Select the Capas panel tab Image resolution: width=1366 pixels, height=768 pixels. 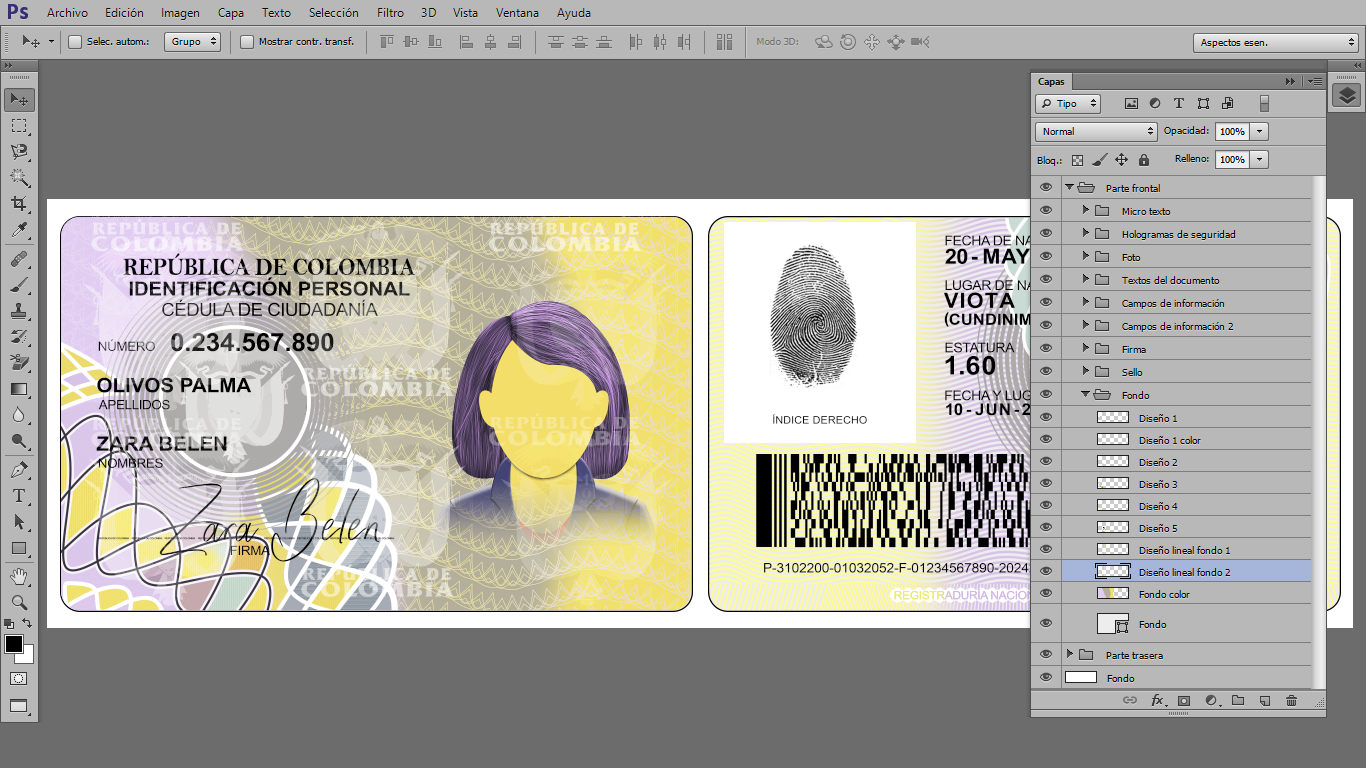[x=1051, y=81]
